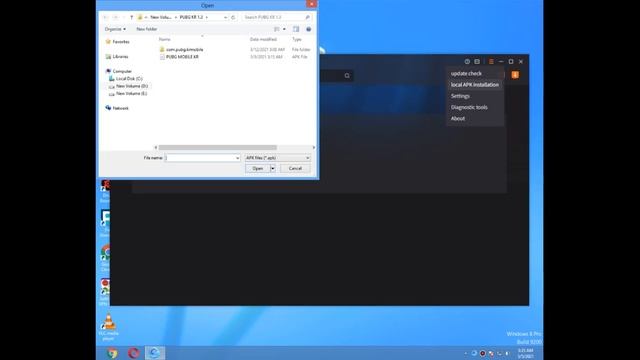Click the horizontal scrollbar in file list
The height and width of the screenshot is (360, 640).
pyautogui.click(x=218, y=147)
